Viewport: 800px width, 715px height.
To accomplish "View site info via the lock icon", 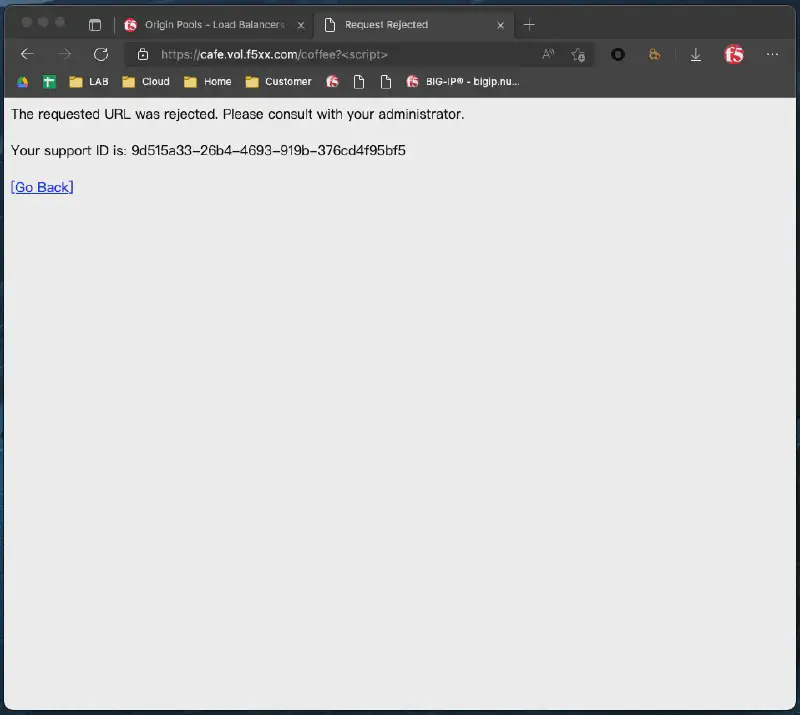I will (x=143, y=55).
